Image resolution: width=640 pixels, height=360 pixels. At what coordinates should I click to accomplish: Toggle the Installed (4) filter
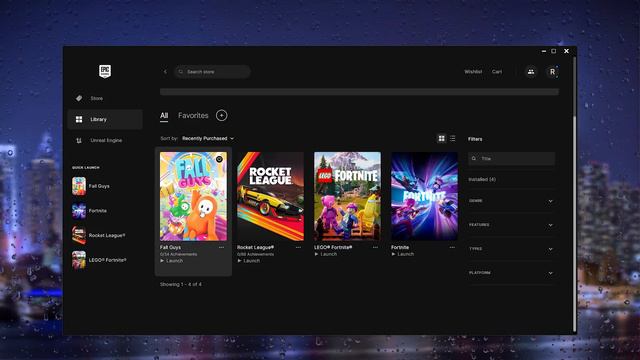(x=482, y=180)
